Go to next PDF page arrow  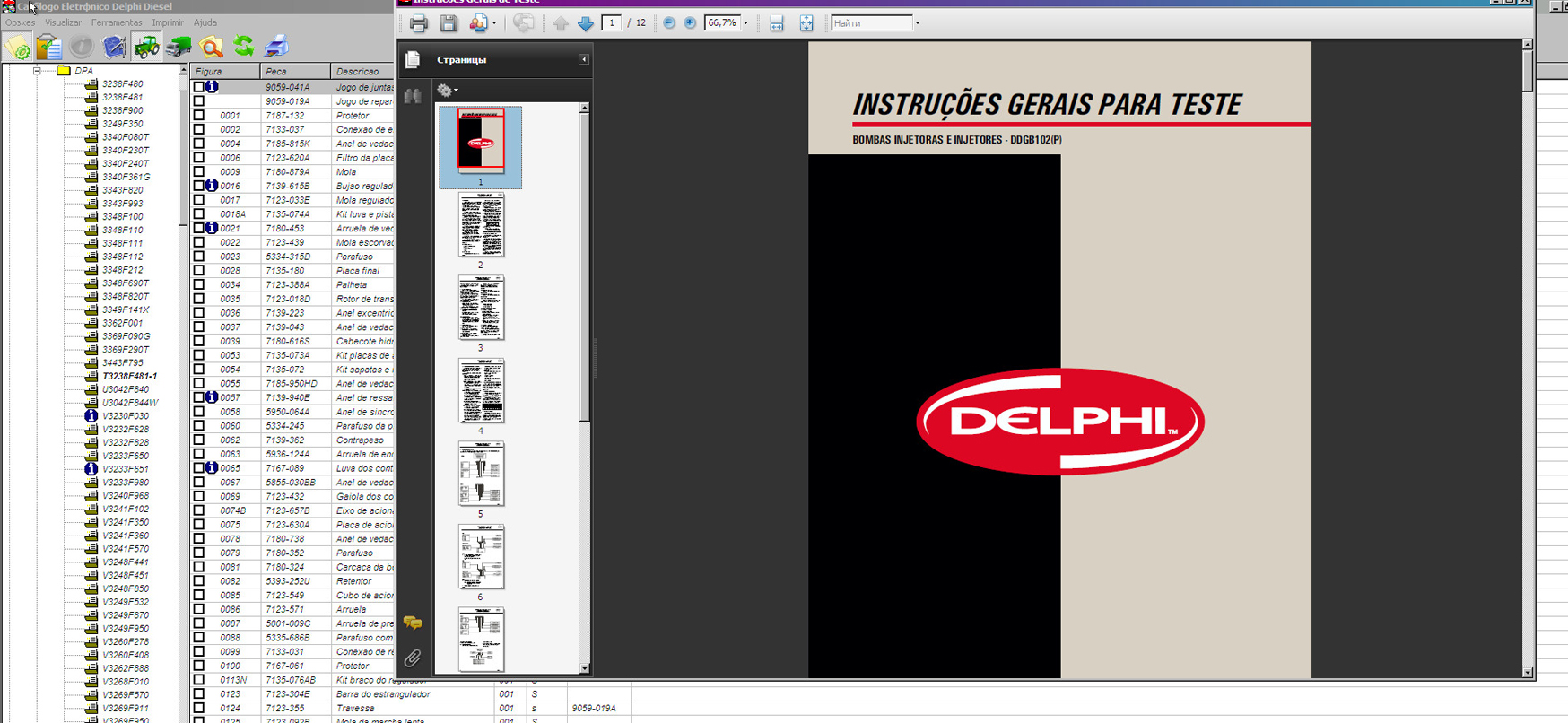click(x=586, y=23)
